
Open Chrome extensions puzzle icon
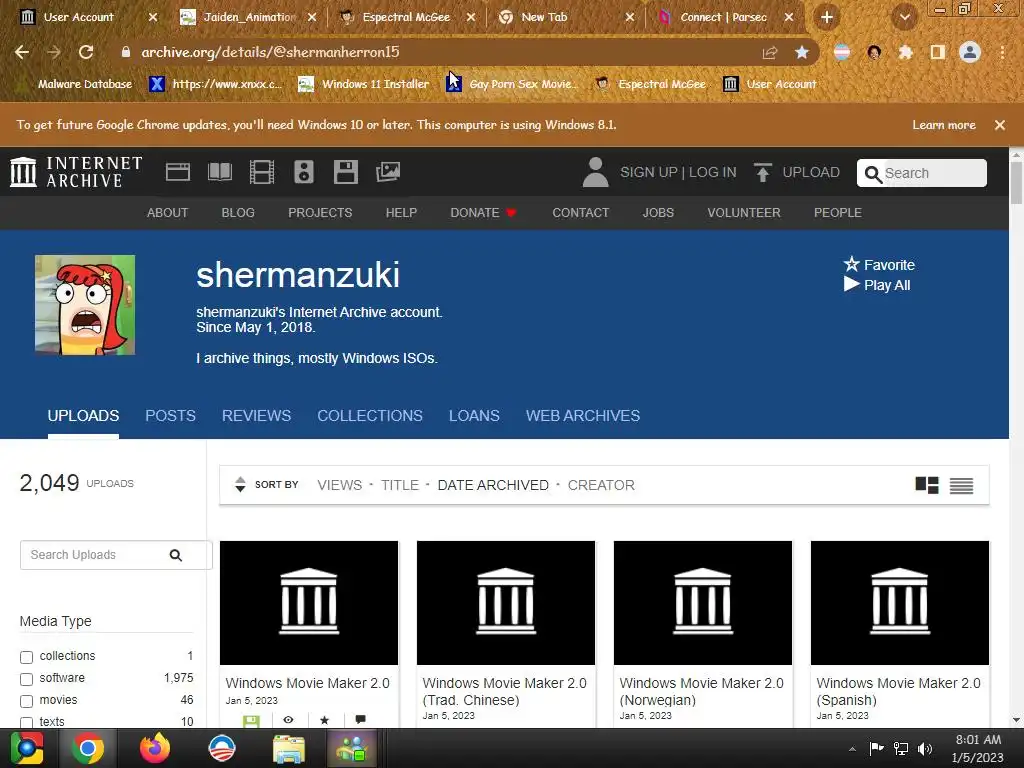pyautogui.click(x=906, y=52)
